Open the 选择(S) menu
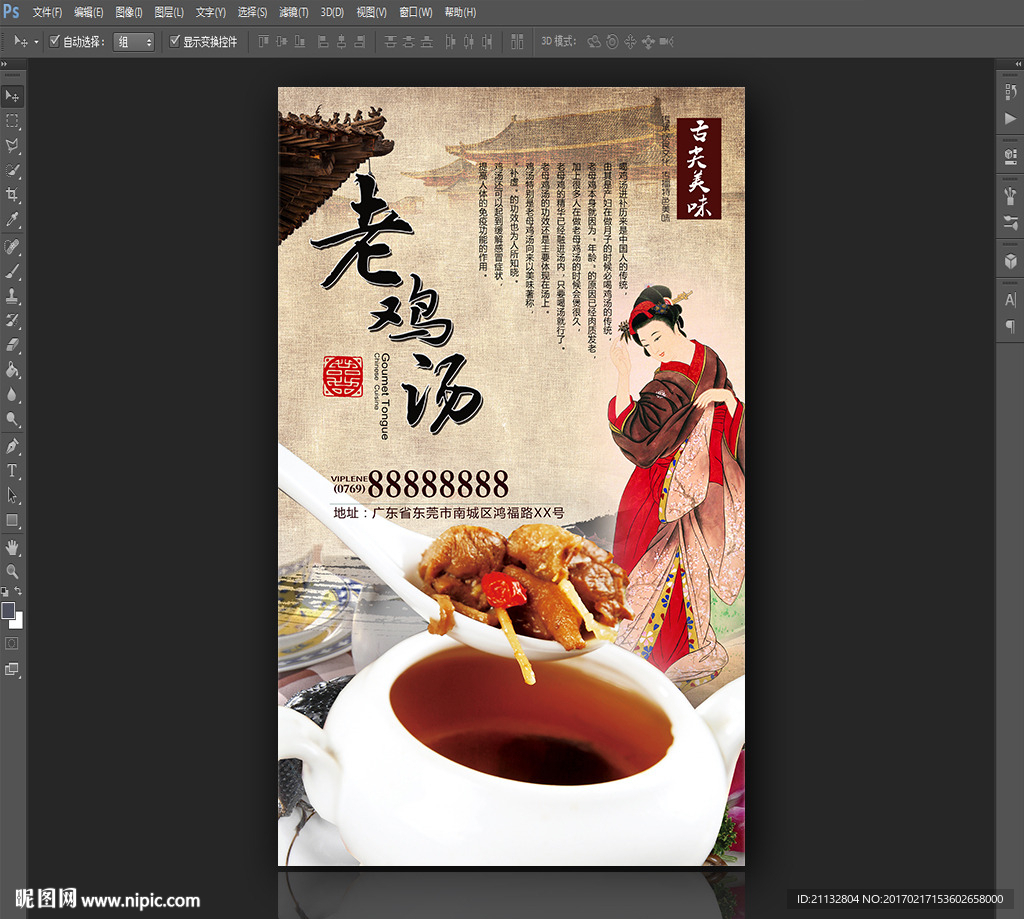This screenshot has width=1024, height=919. pos(252,12)
